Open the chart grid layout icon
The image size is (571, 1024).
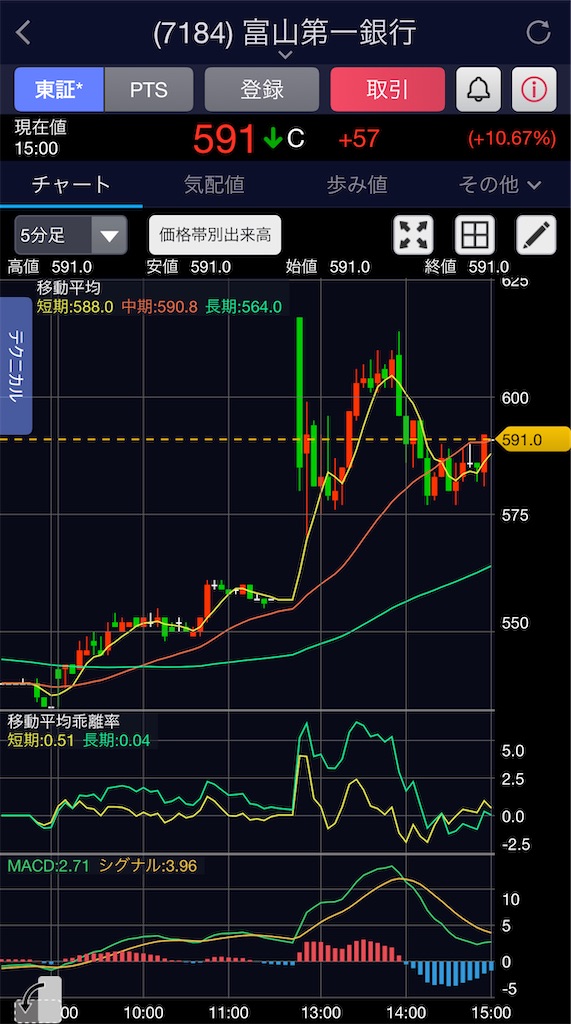pyautogui.click(x=474, y=234)
